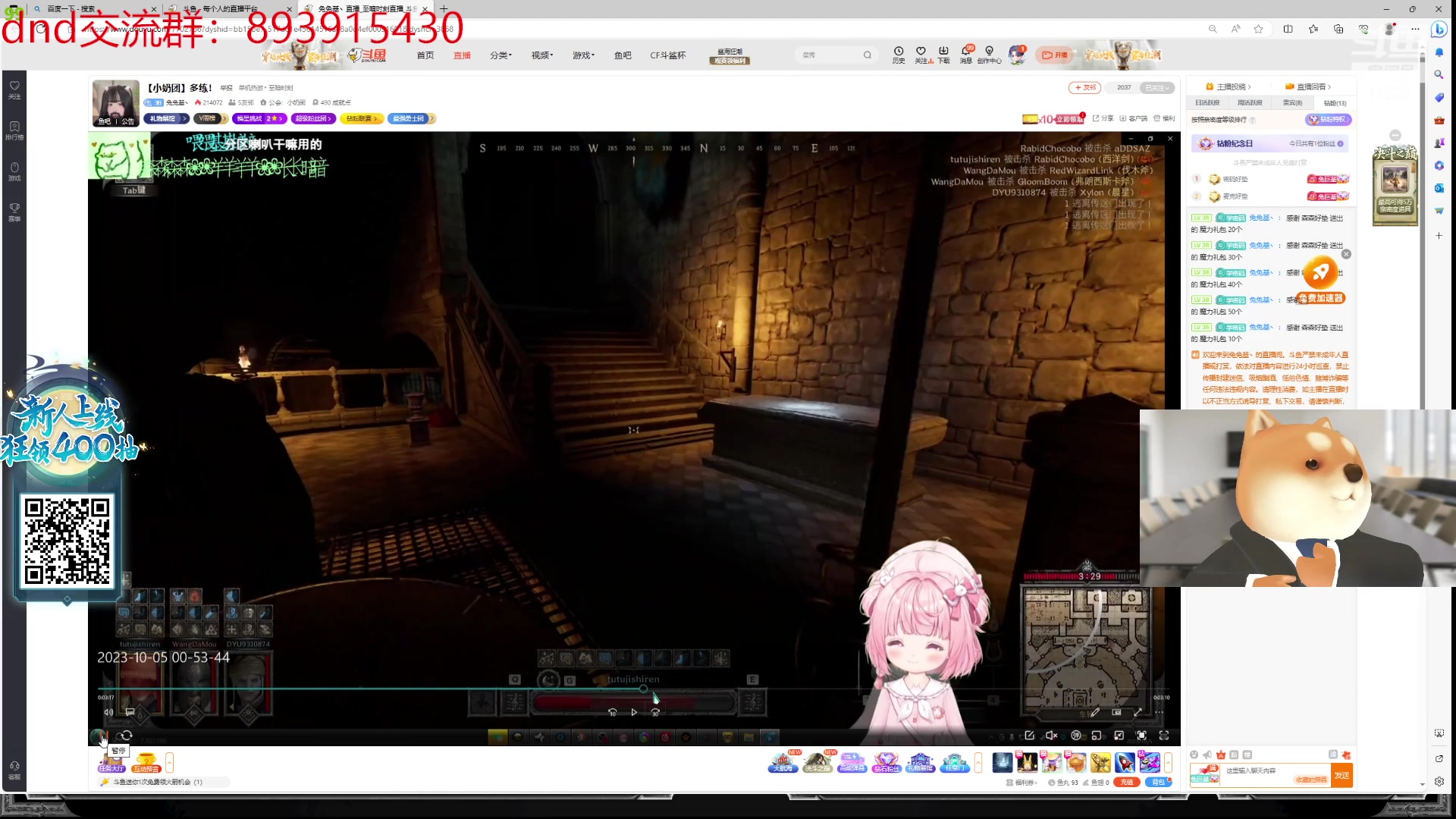The image size is (1456, 819).
Task: Unmute the player via speaker icon
Action: click(x=1051, y=735)
